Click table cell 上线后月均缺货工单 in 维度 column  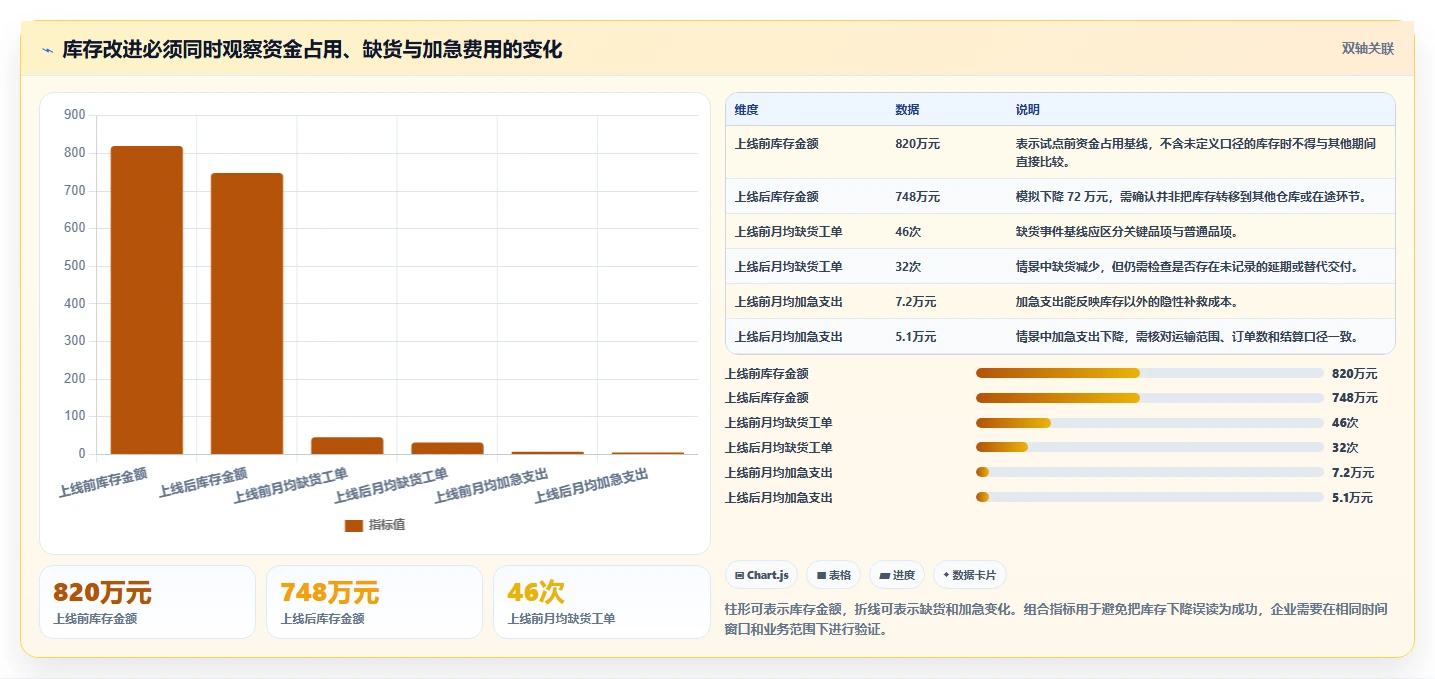(788, 267)
